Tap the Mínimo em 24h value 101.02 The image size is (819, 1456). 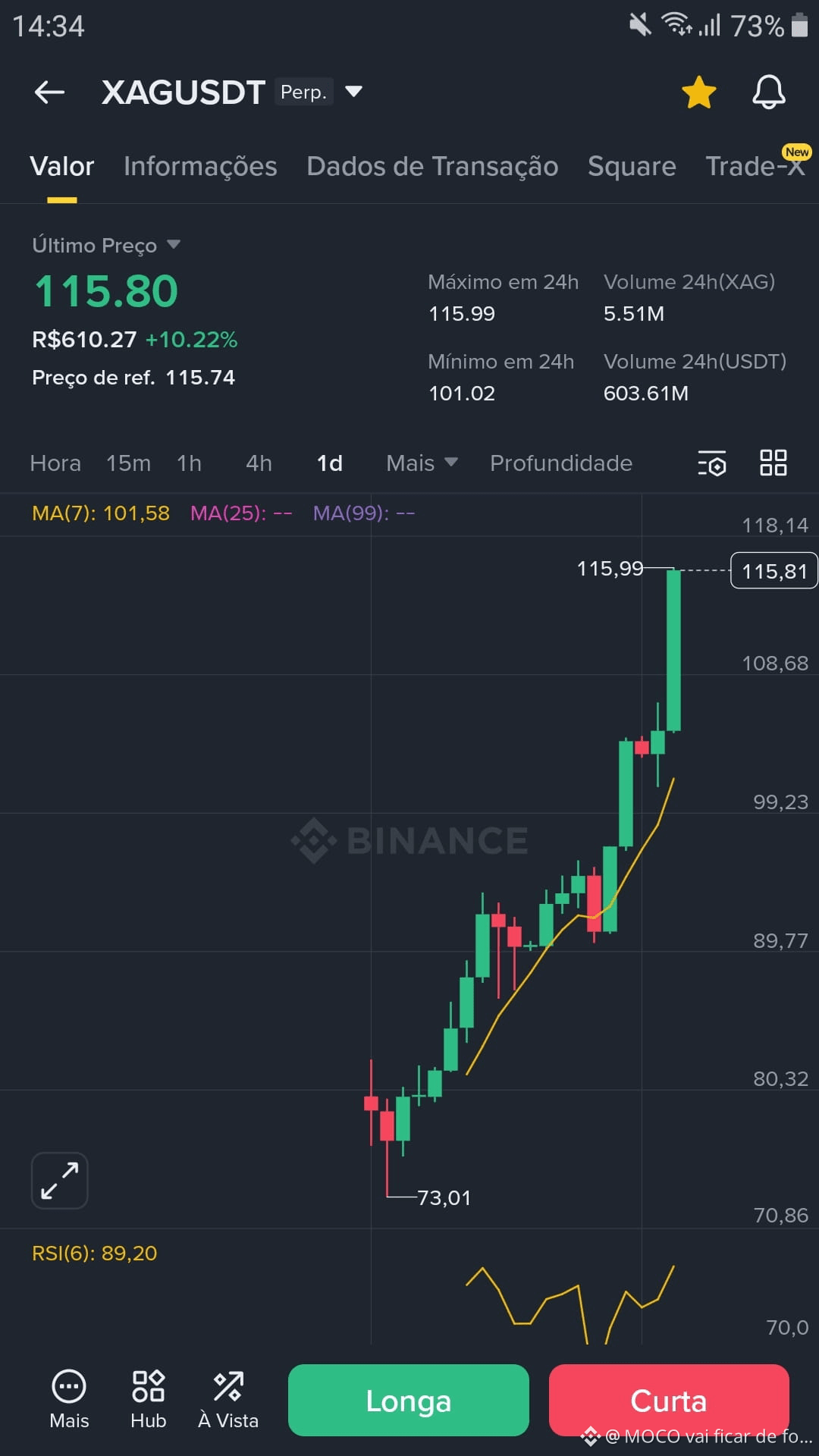tap(462, 393)
